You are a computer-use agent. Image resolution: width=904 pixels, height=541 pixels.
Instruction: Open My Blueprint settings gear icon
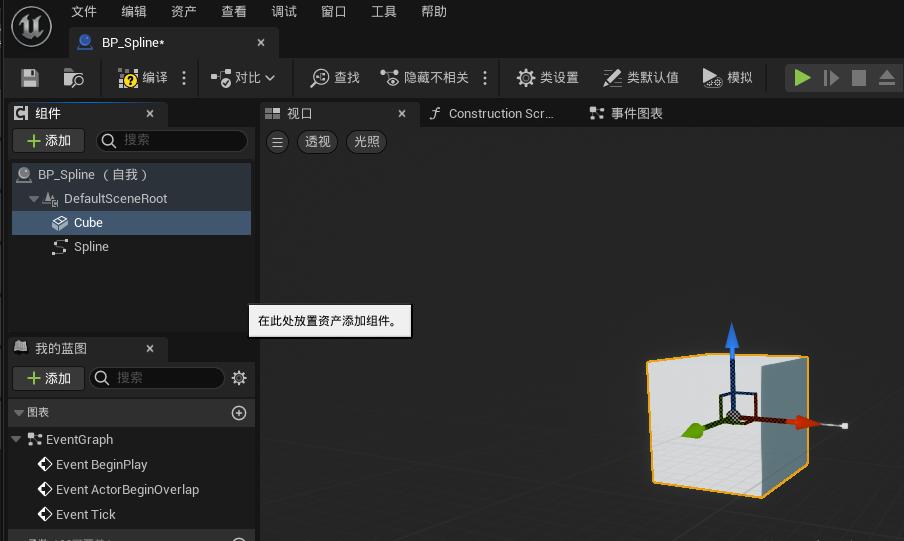coord(238,378)
